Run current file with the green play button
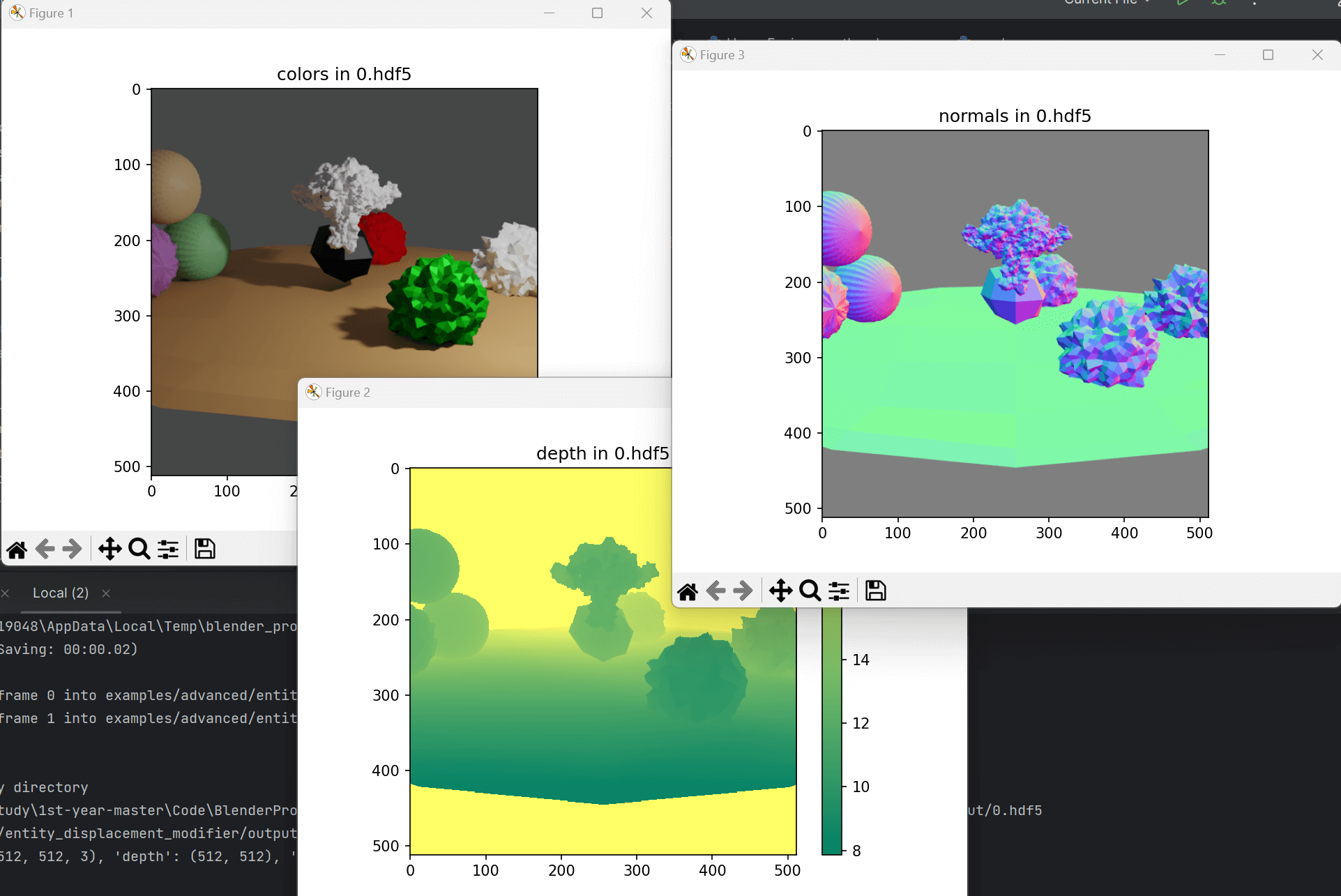Viewport: 1341px width, 896px height. click(1182, 3)
